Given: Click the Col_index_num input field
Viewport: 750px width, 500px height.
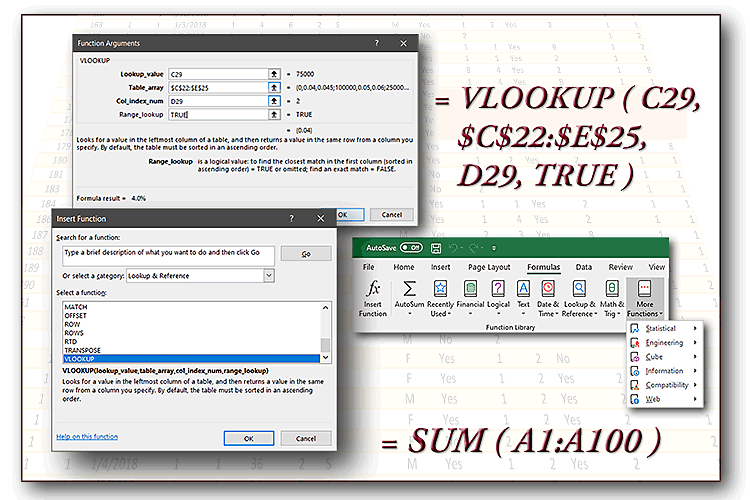Looking at the screenshot, I should [x=218, y=100].
